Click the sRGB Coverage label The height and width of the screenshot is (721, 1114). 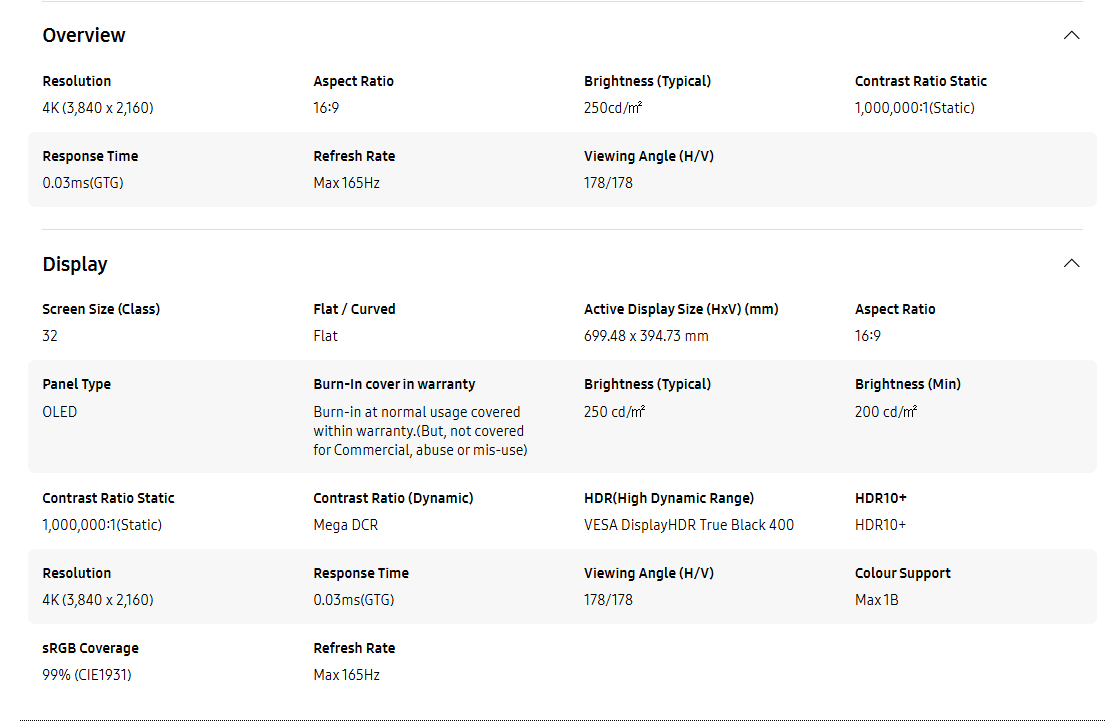pyautogui.click(x=91, y=648)
